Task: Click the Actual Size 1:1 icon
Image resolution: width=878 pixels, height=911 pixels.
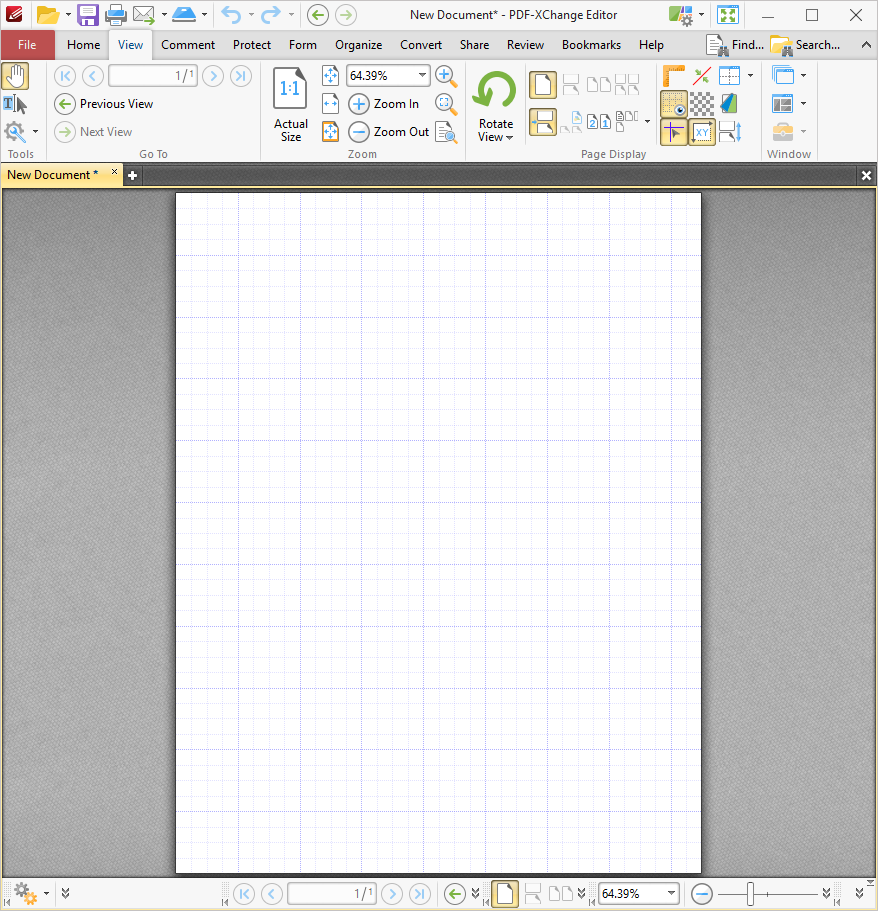Action: click(290, 90)
